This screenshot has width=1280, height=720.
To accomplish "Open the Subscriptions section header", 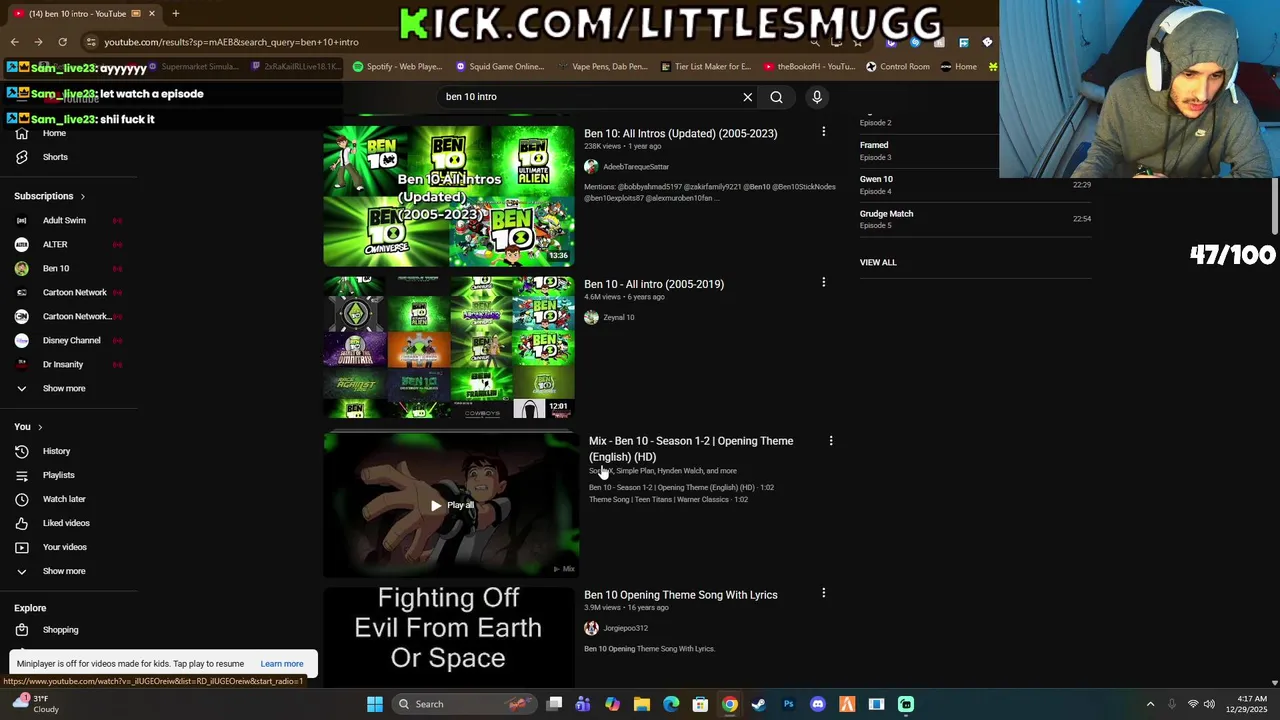I will coord(50,196).
